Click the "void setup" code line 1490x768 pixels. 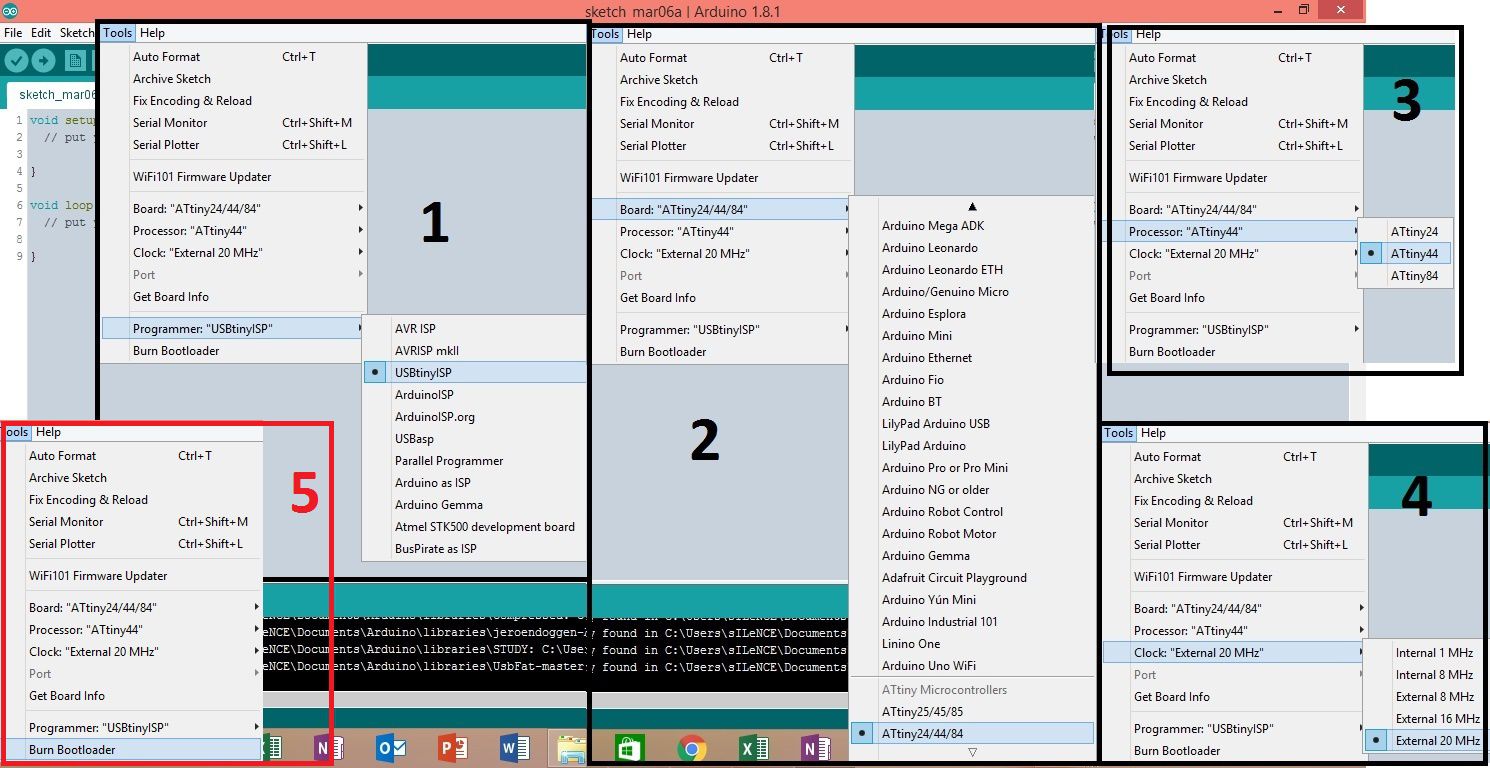pos(61,120)
